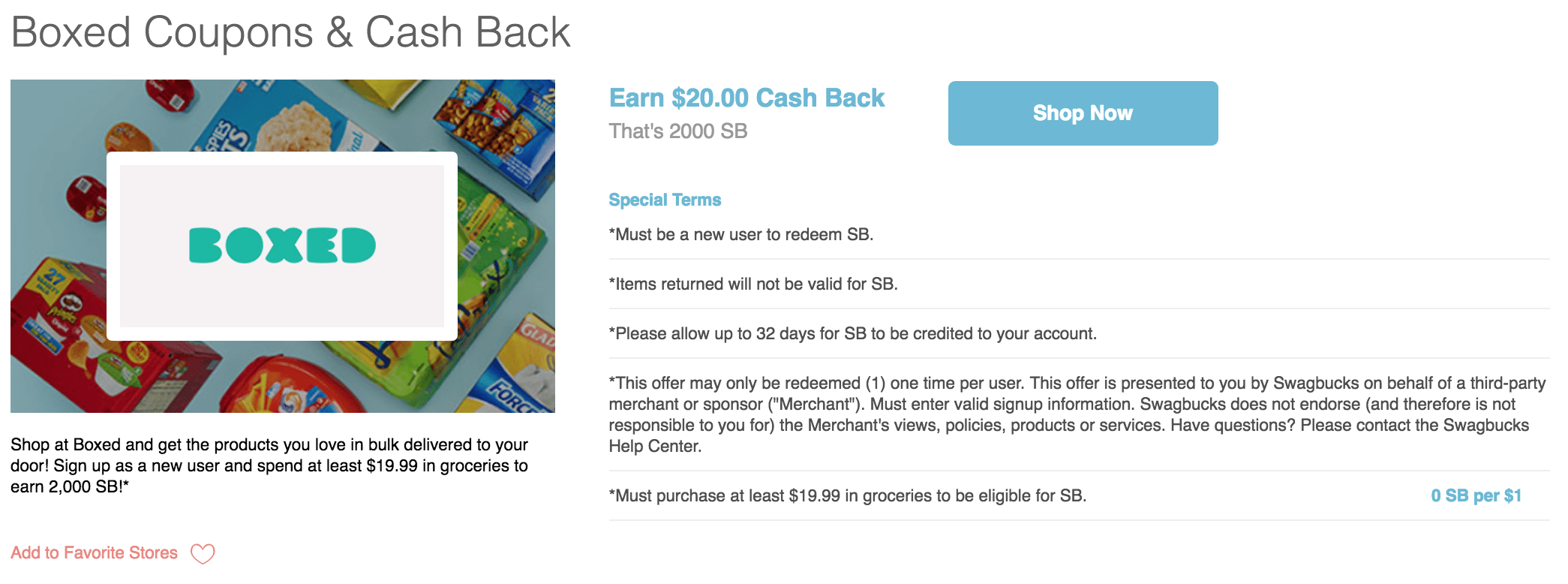Click the green BOXED logo
The image size is (1568, 584).
282,245
